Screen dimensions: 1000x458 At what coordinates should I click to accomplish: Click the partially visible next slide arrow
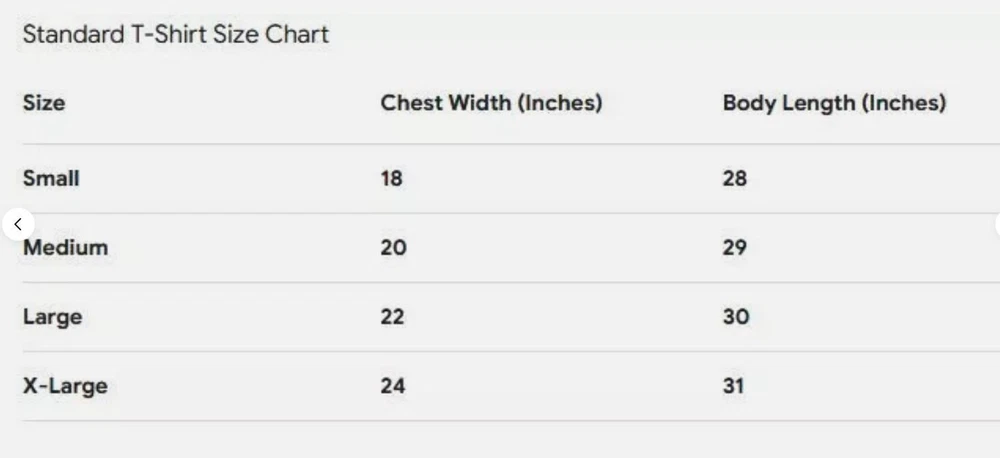tap(997, 224)
